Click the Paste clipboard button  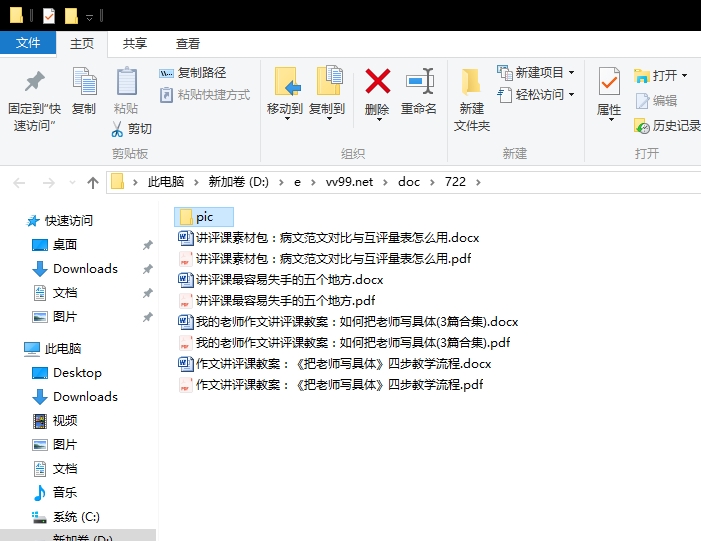pos(126,91)
